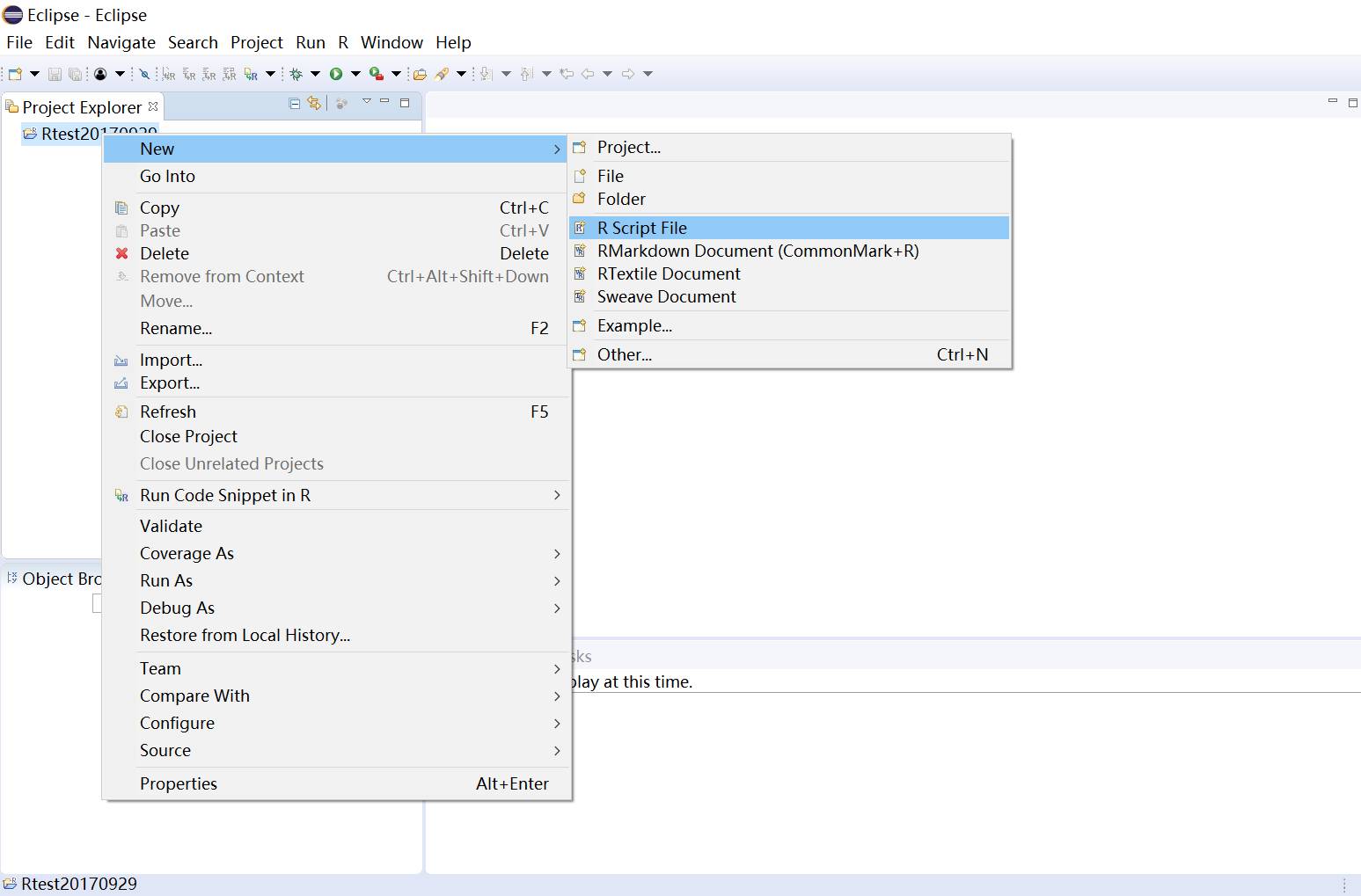
Task: Expand the Debug As submenu
Action: [336, 608]
